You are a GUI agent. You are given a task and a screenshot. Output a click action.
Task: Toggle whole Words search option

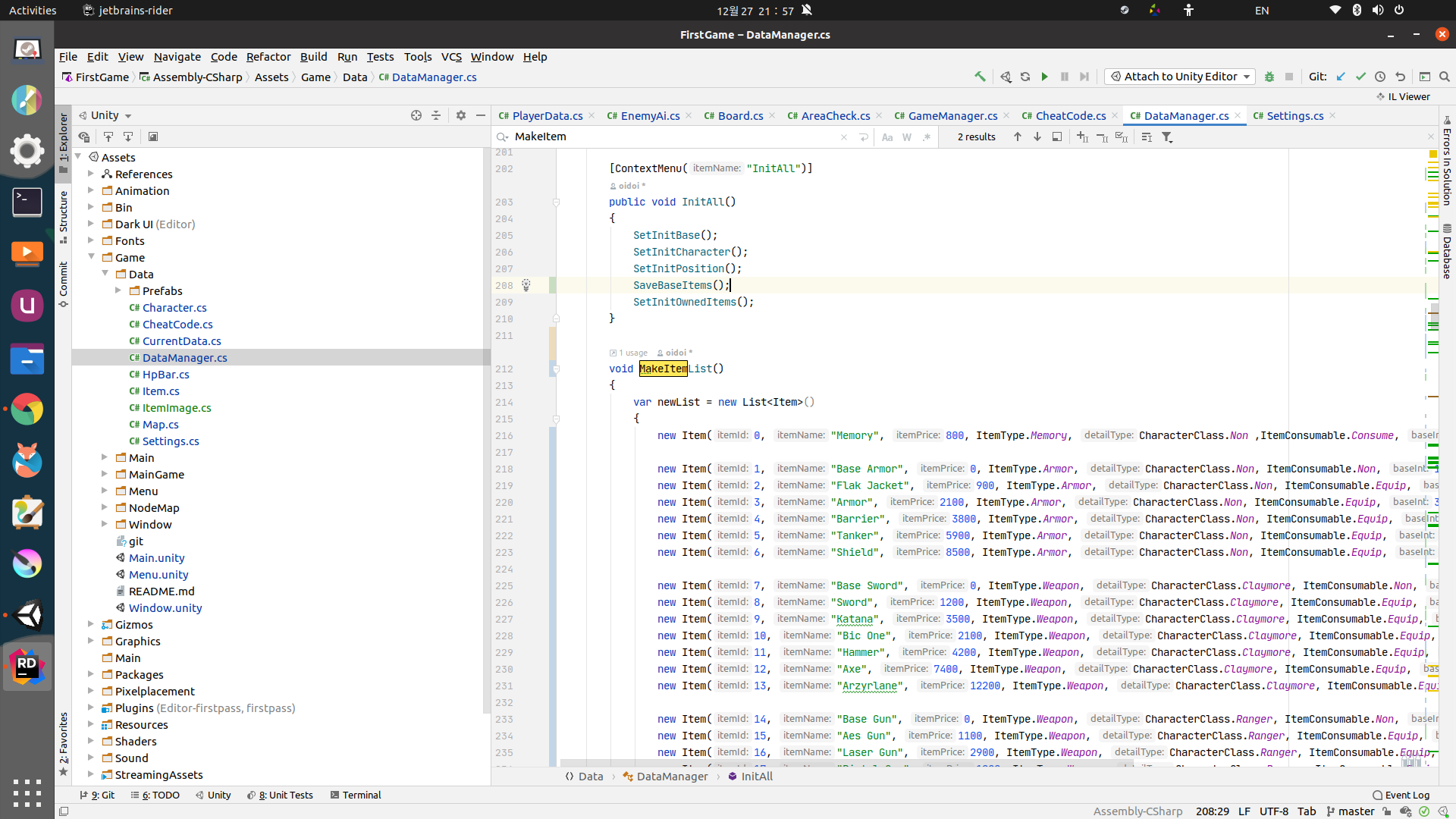(x=907, y=137)
